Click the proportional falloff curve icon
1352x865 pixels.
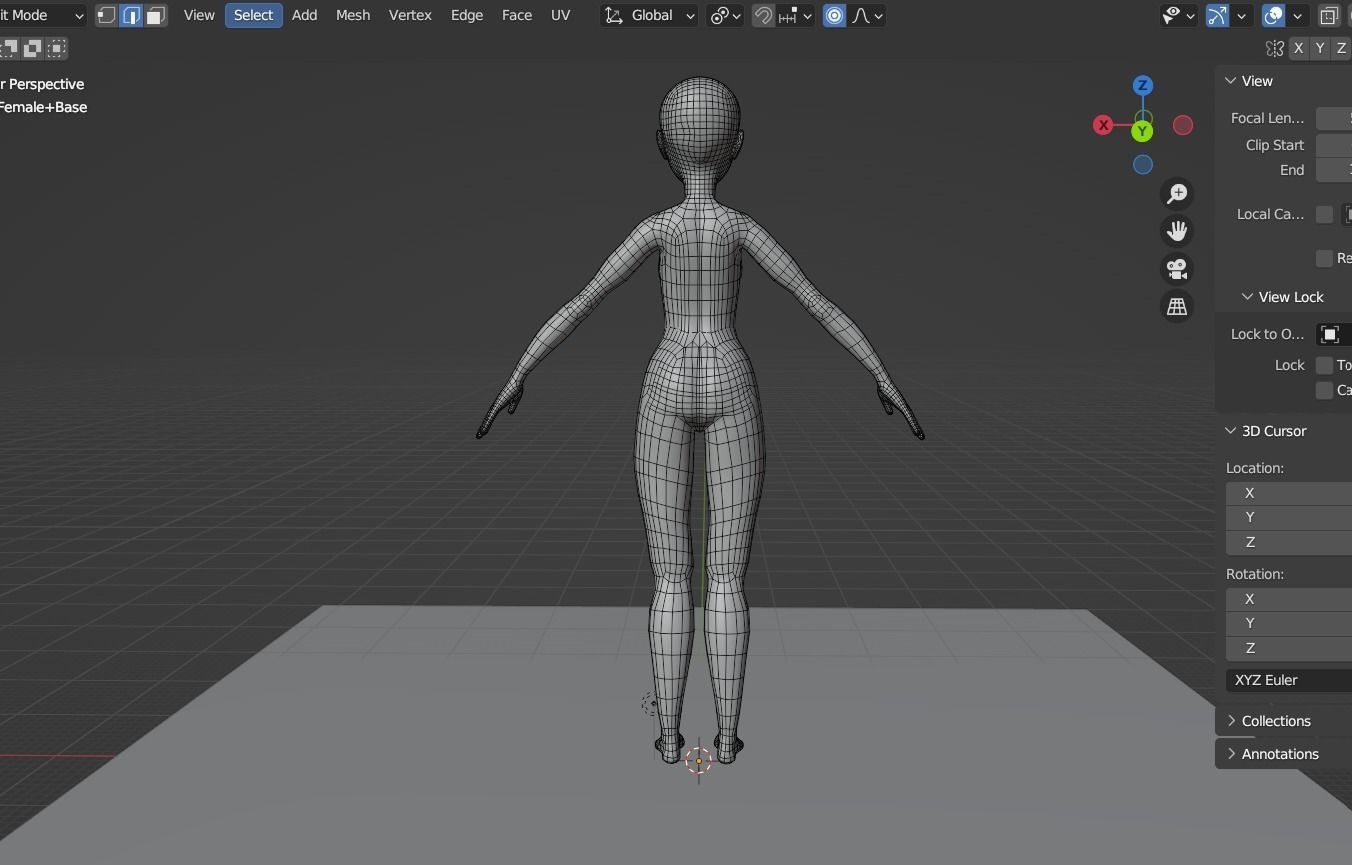[861, 15]
